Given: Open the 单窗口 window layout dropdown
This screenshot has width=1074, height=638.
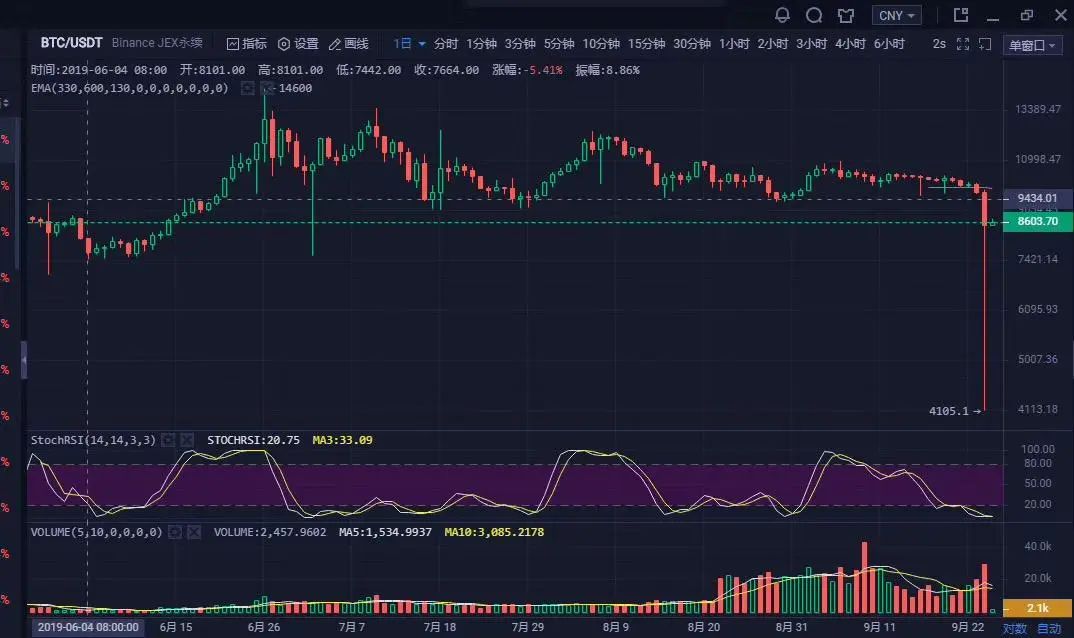Looking at the screenshot, I should pos(1031,44).
